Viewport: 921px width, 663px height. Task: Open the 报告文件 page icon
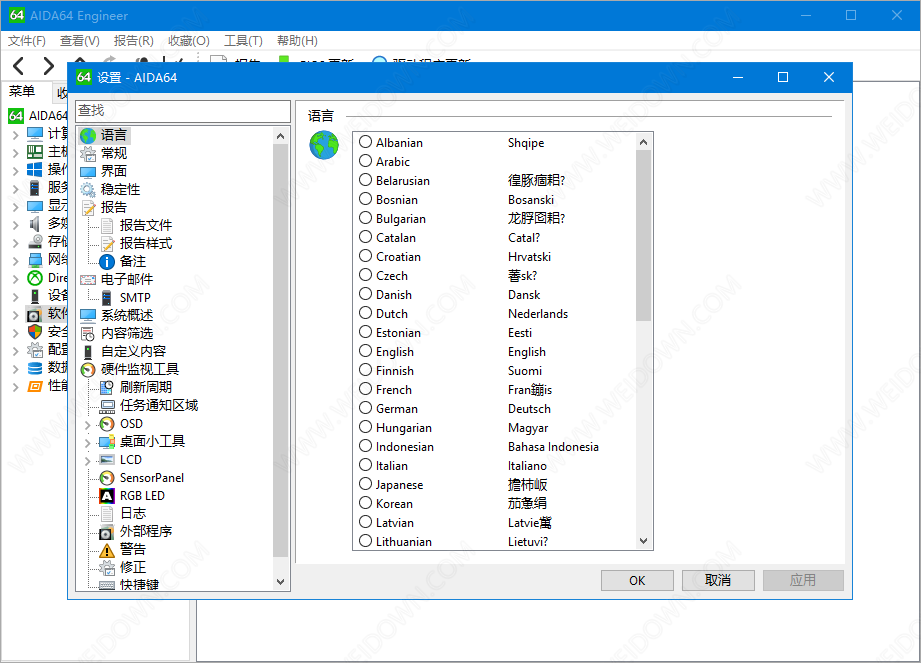(x=107, y=226)
